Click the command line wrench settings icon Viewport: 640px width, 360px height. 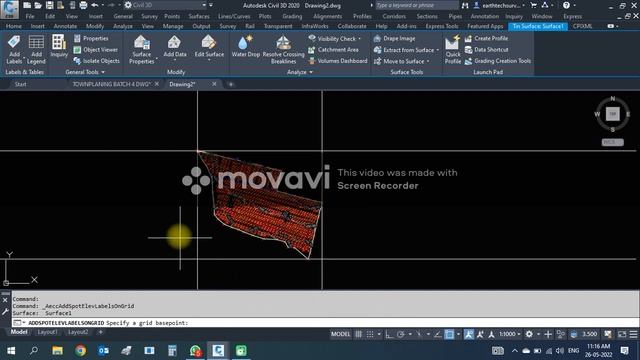click(5, 312)
